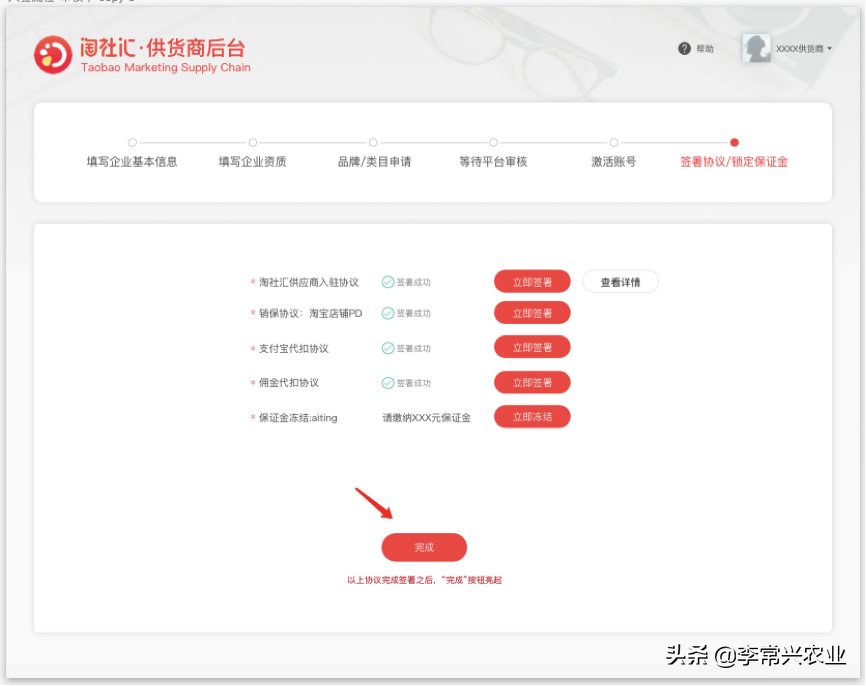The width and height of the screenshot is (866, 686).
Task: Select the 填写企业资质 step
Action: point(252,161)
